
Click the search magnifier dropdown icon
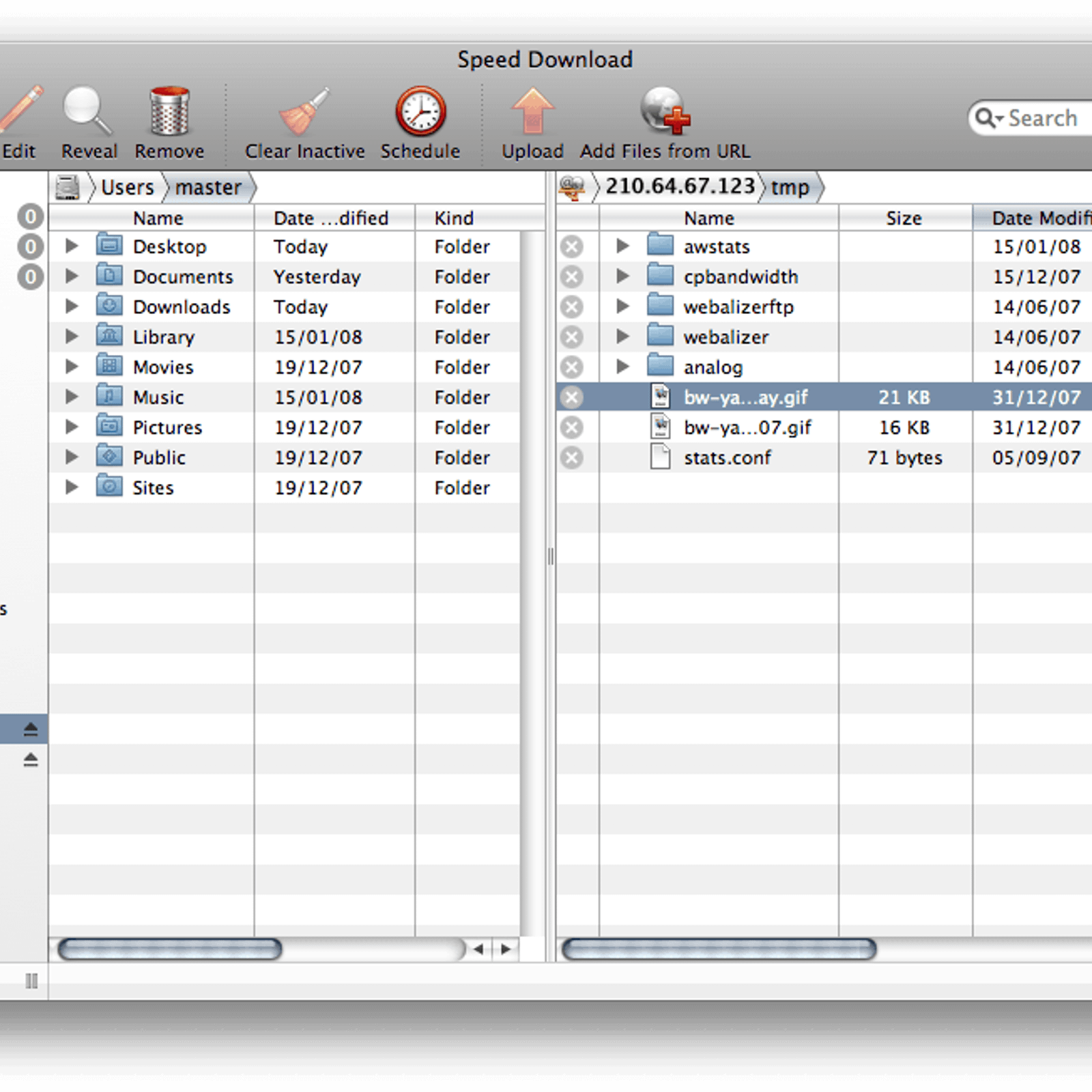[989, 118]
